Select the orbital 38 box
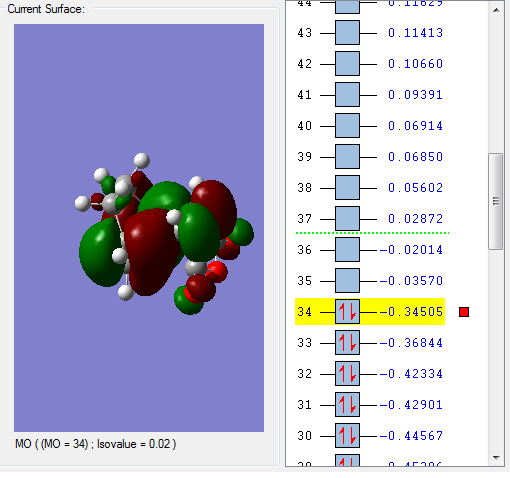The image size is (510, 478). point(347,188)
